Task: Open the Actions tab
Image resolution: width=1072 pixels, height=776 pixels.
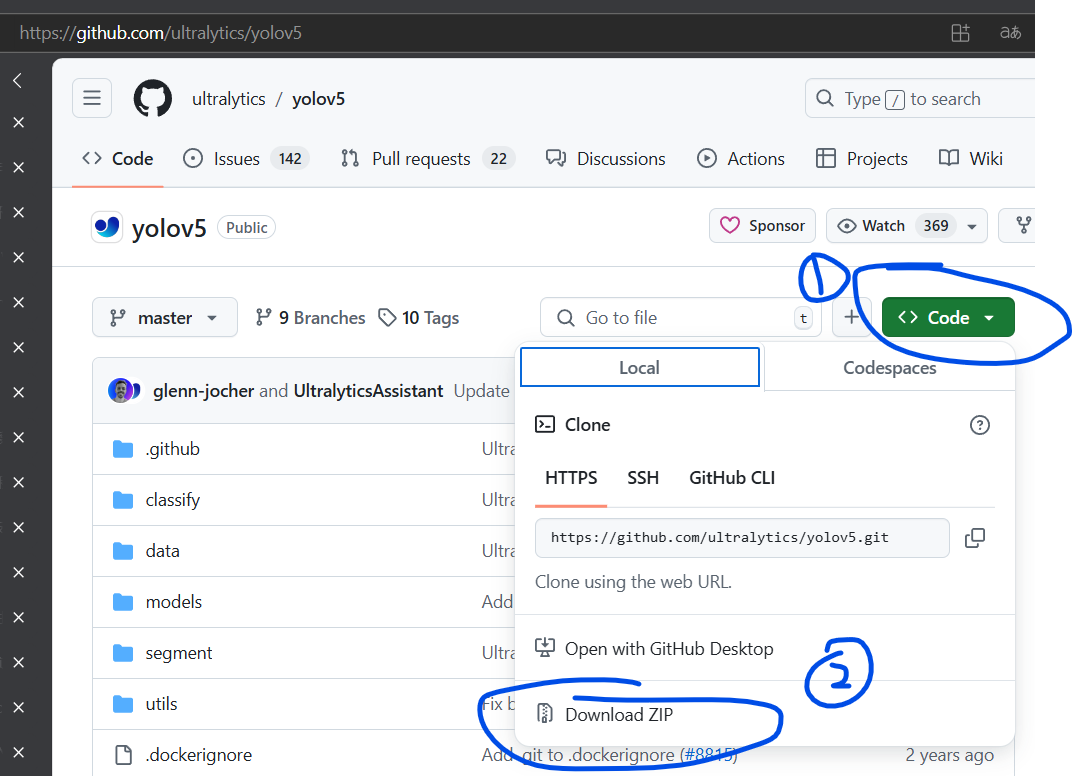Action: pyautogui.click(x=740, y=159)
